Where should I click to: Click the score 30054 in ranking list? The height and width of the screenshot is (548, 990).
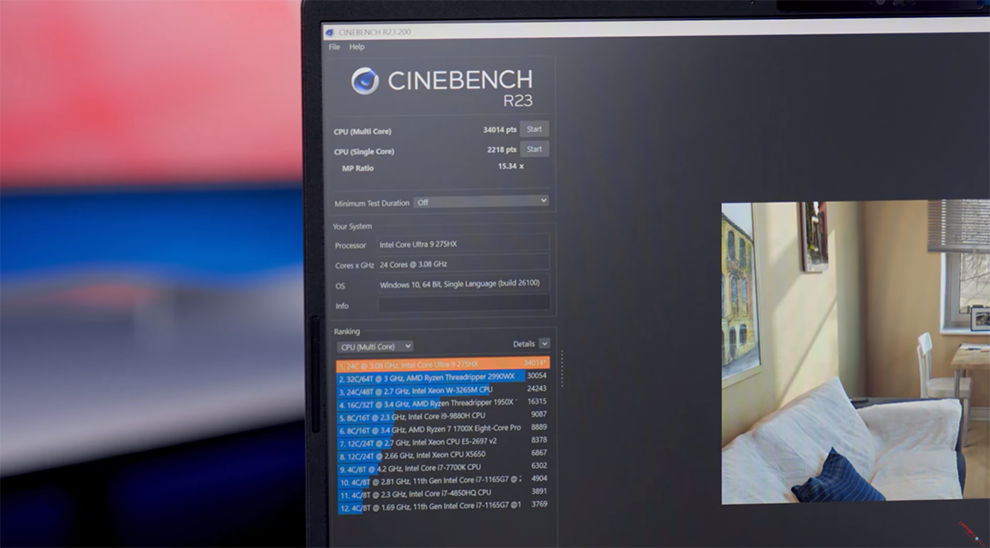(537, 376)
